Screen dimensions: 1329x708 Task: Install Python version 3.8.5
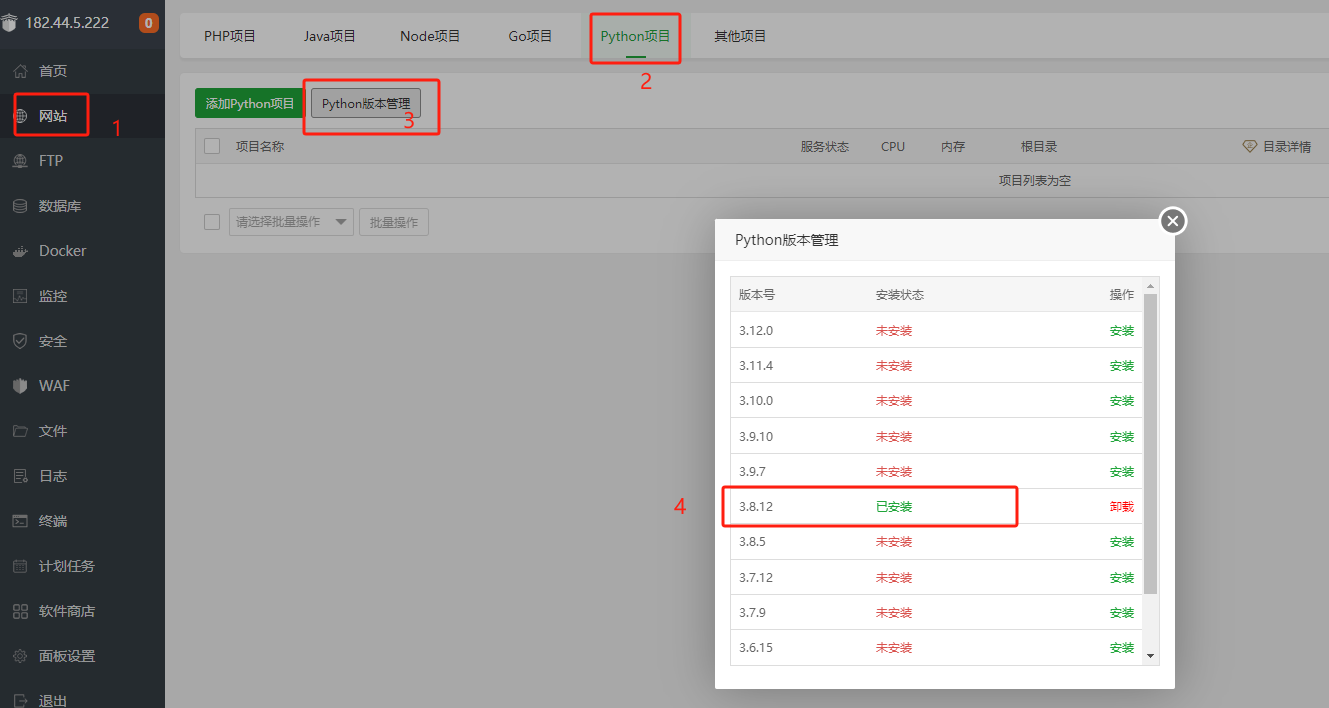[x=1122, y=542]
